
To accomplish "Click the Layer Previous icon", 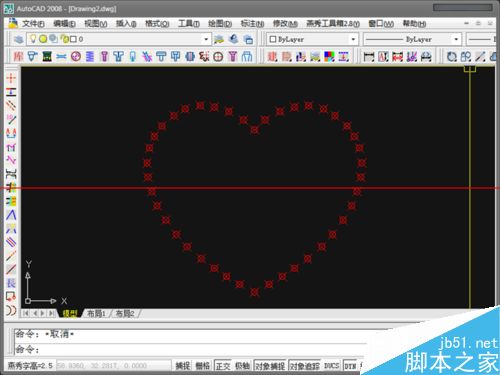I will point(234,39).
